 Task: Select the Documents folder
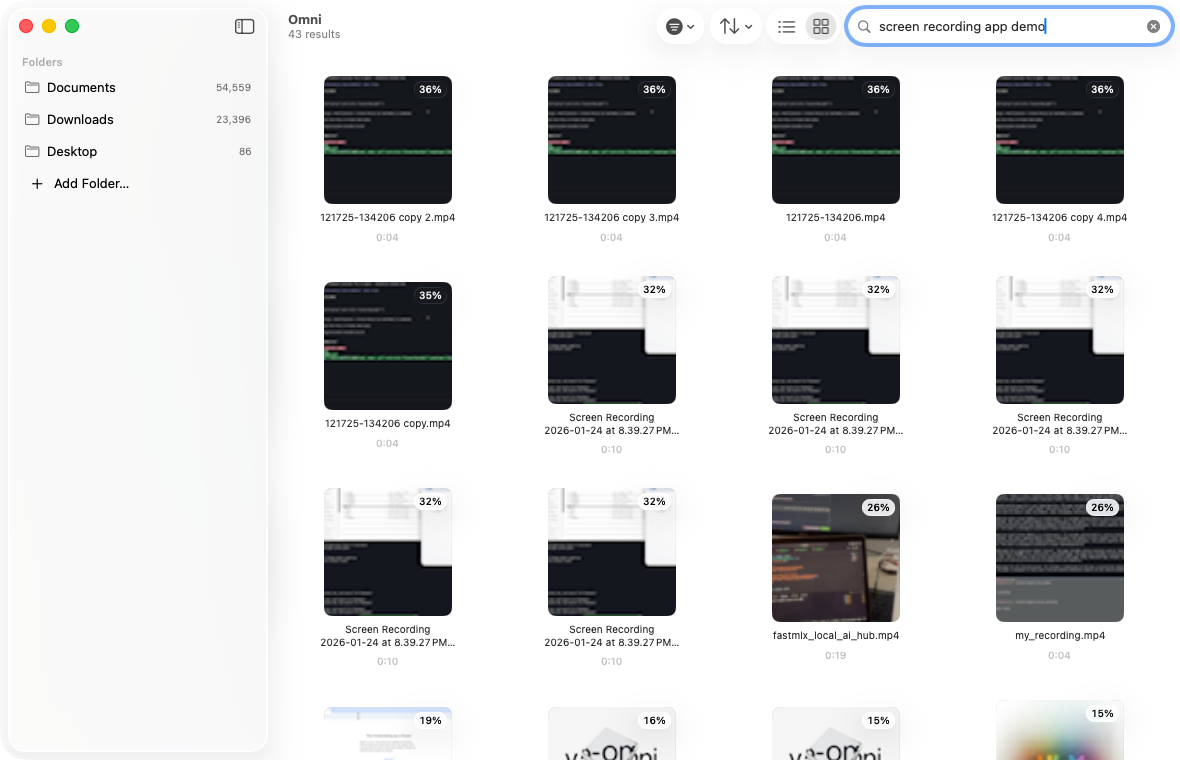(x=138, y=87)
